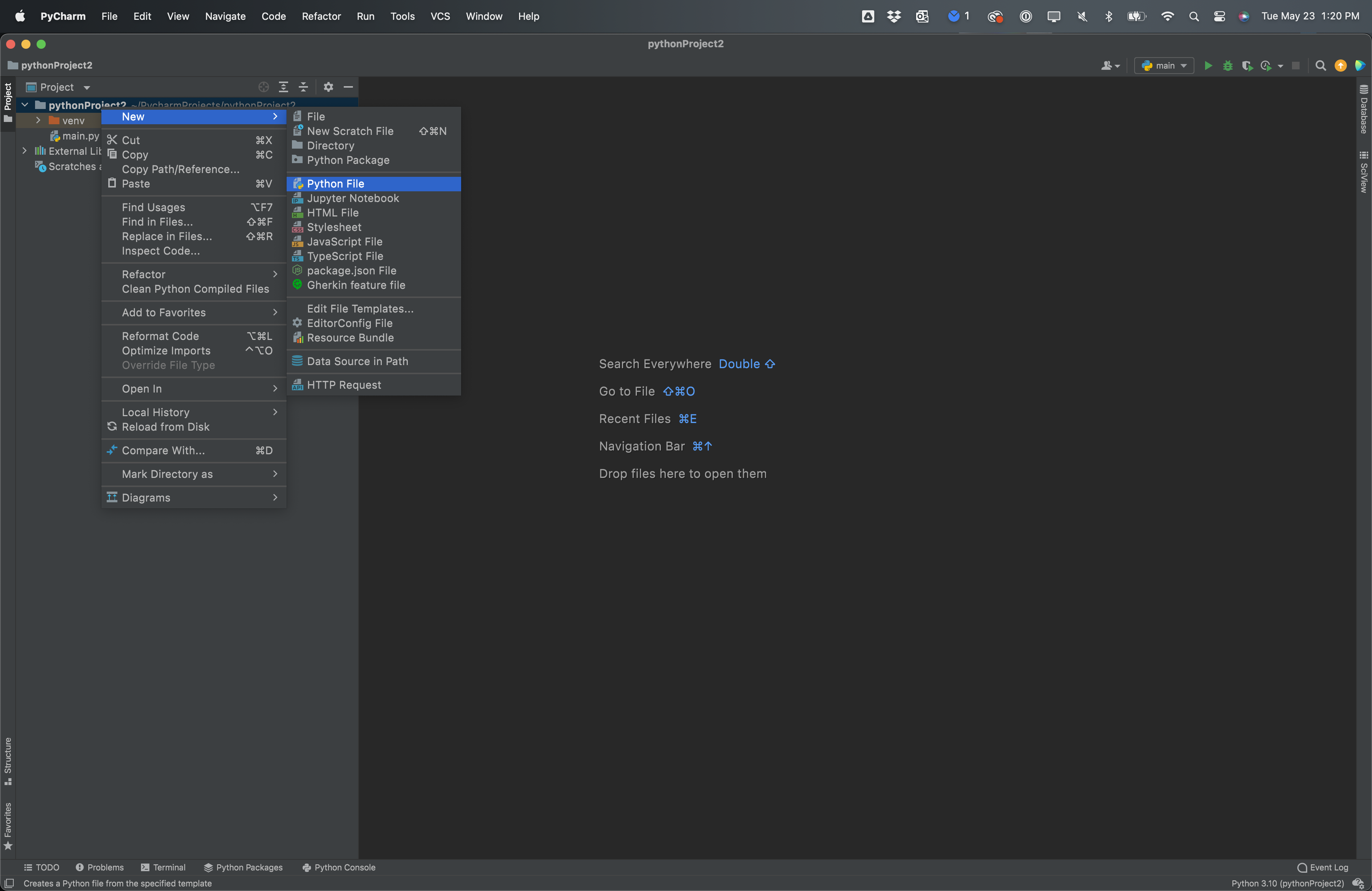Viewport: 1372px width, 891px height.
Task: Choose Gherkin feature file entry
Action: pos(373,285)
